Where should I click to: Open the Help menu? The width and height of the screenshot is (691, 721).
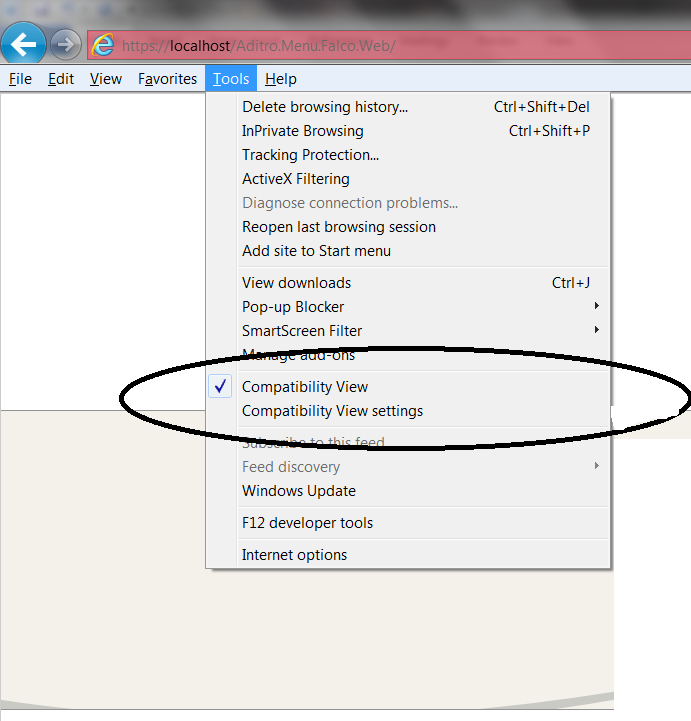pyautogui.click(x=281, y=79)
